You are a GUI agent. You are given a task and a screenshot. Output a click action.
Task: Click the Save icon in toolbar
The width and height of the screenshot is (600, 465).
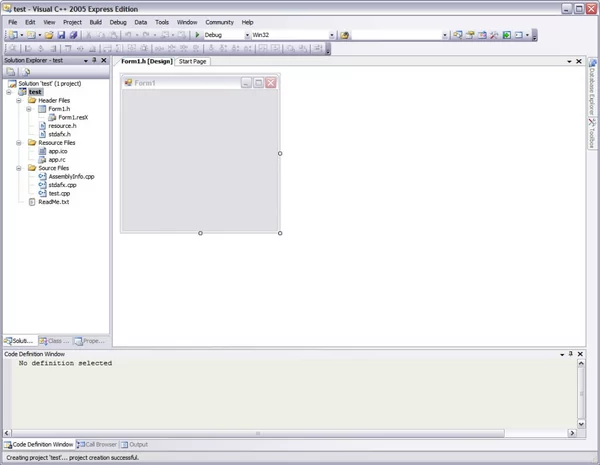61,35
